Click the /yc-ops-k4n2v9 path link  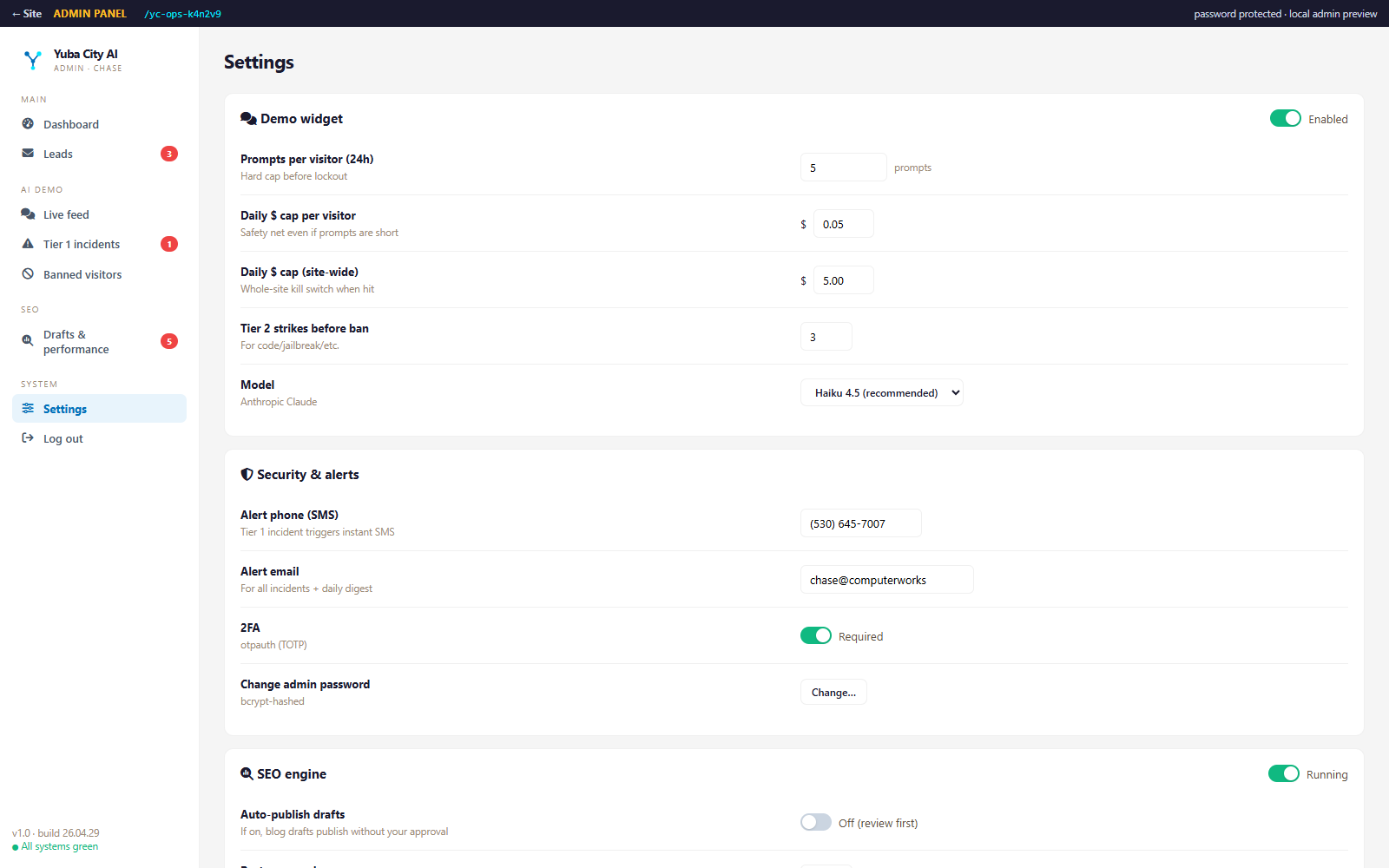pos(183,14)
